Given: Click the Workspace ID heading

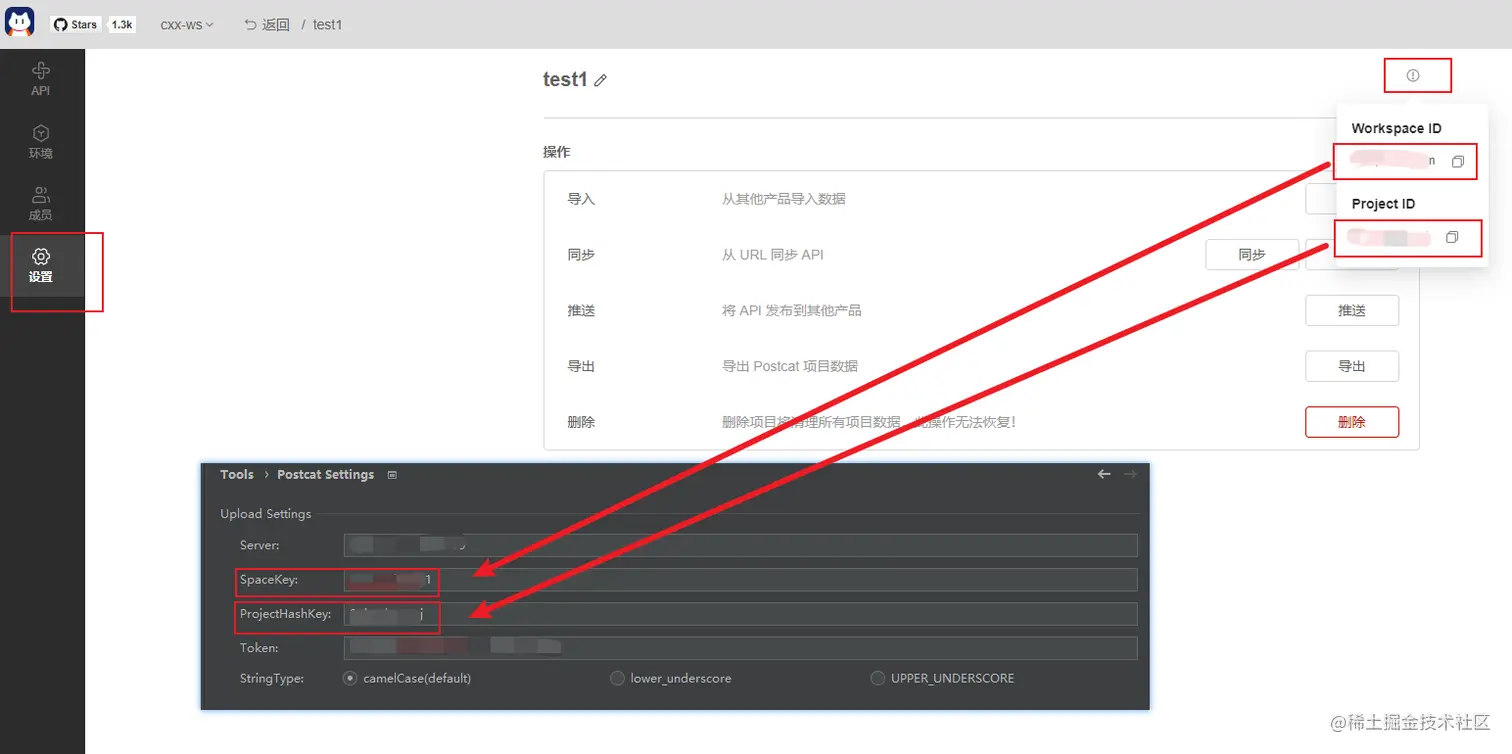Looking at the screenshot, I should click(1396, 128).
